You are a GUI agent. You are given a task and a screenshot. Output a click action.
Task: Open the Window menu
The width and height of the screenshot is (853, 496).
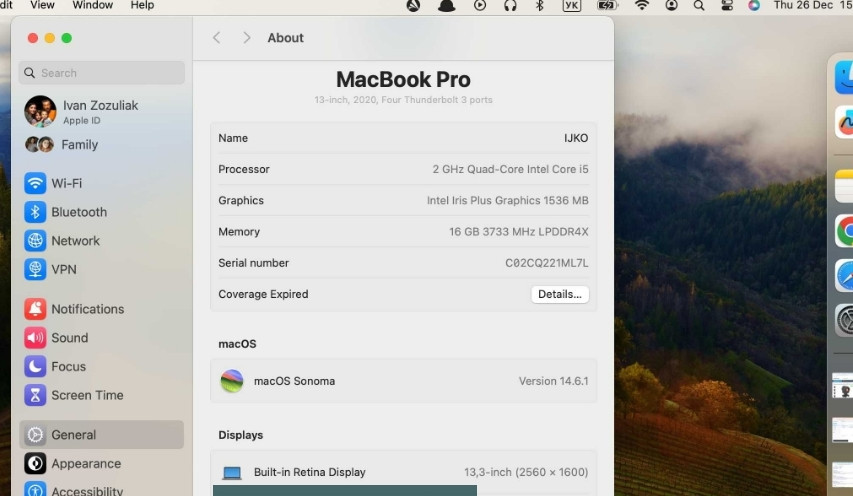click(x=92, y=5)
